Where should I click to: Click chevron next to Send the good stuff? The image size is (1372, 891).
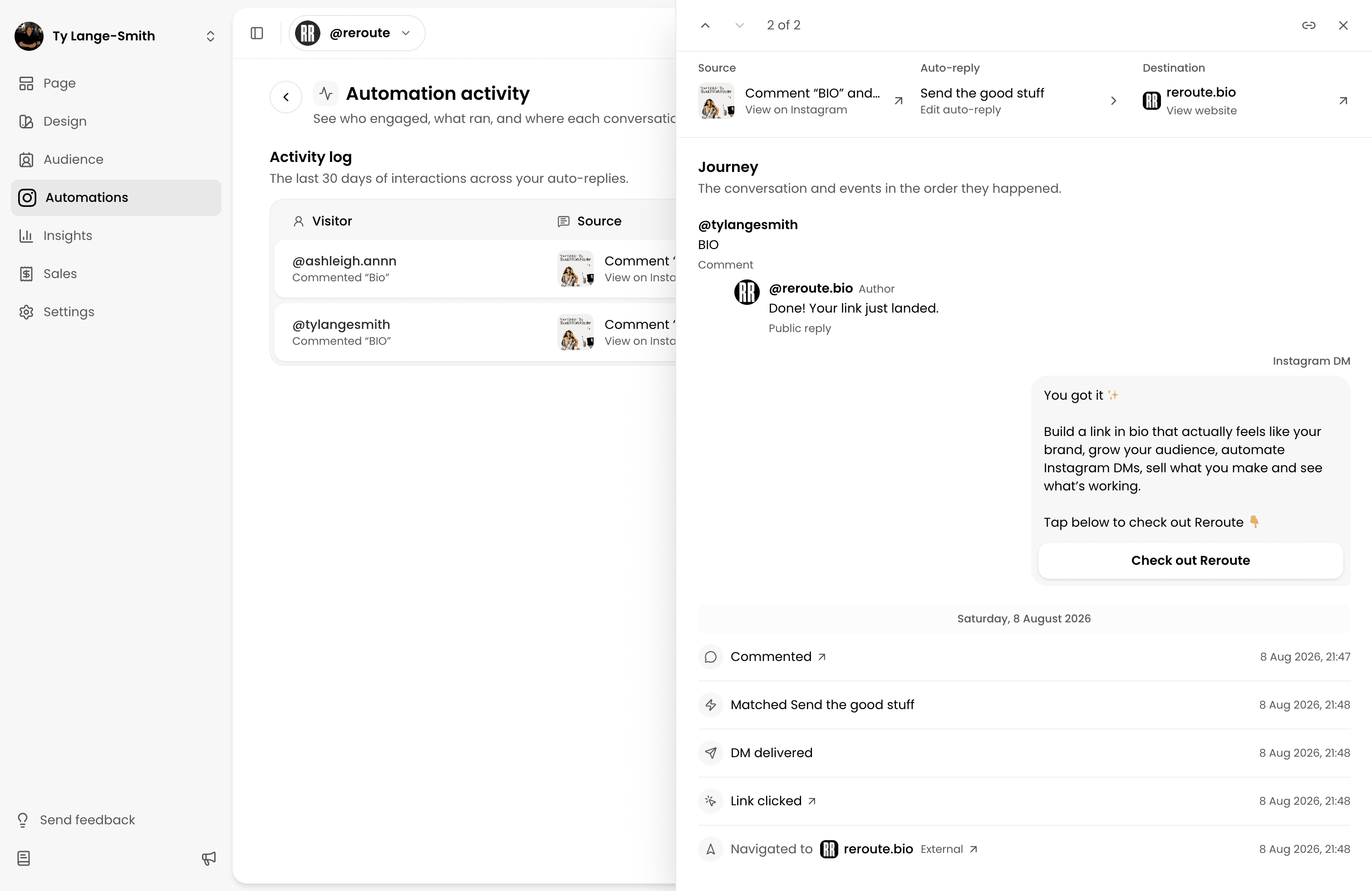[1114, 101]
